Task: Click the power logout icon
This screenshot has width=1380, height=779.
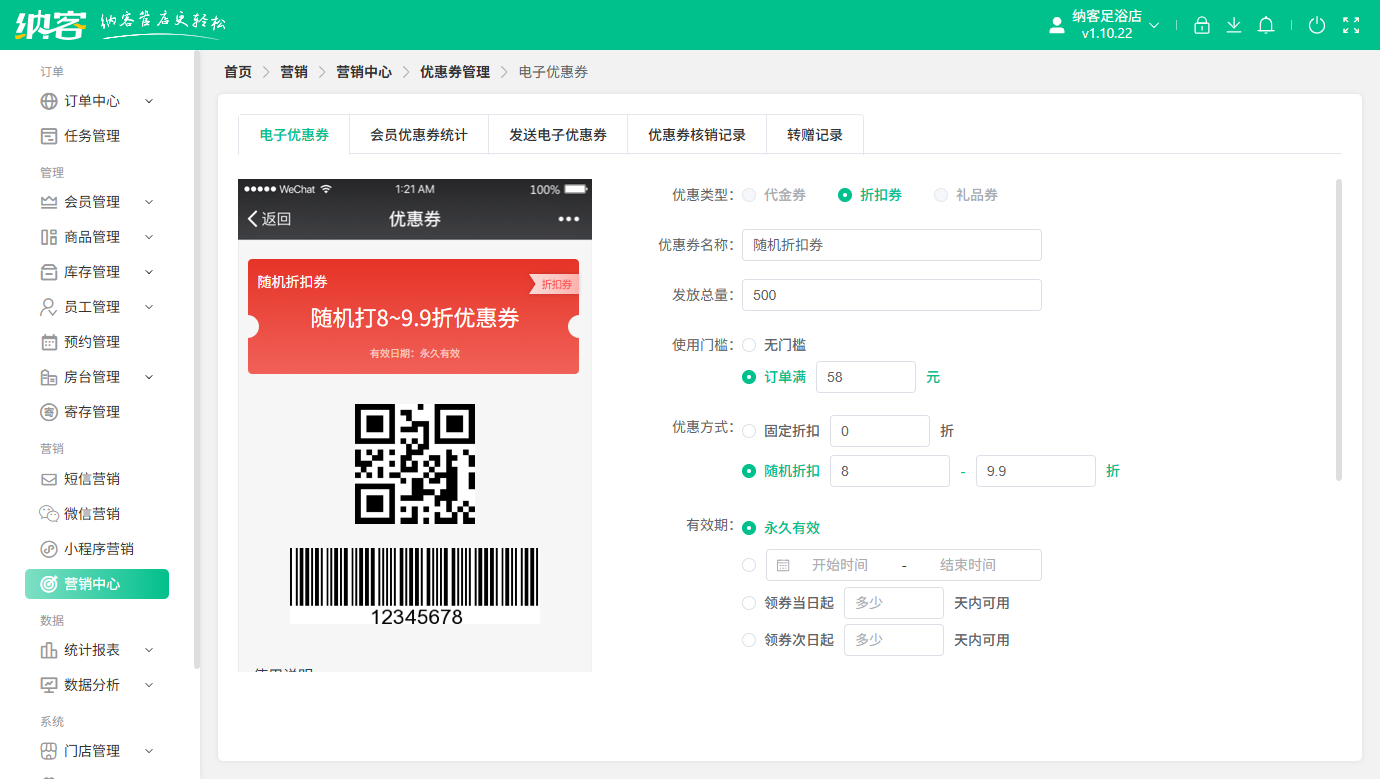Action: click(x=1317, y=26)
